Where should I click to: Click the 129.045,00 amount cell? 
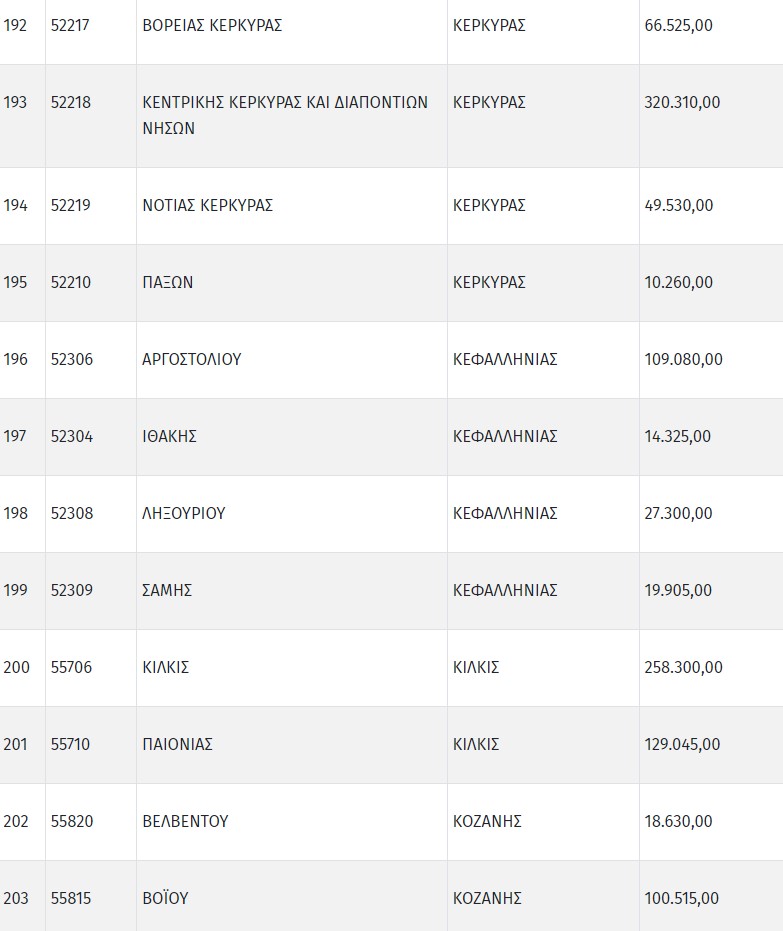(682, 744)
